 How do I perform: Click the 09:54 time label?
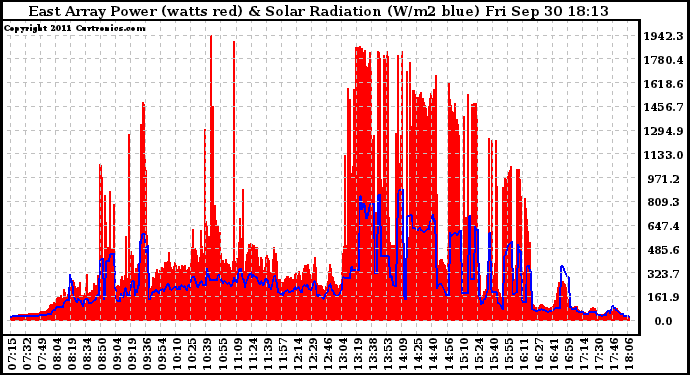[x=162, y=354]
